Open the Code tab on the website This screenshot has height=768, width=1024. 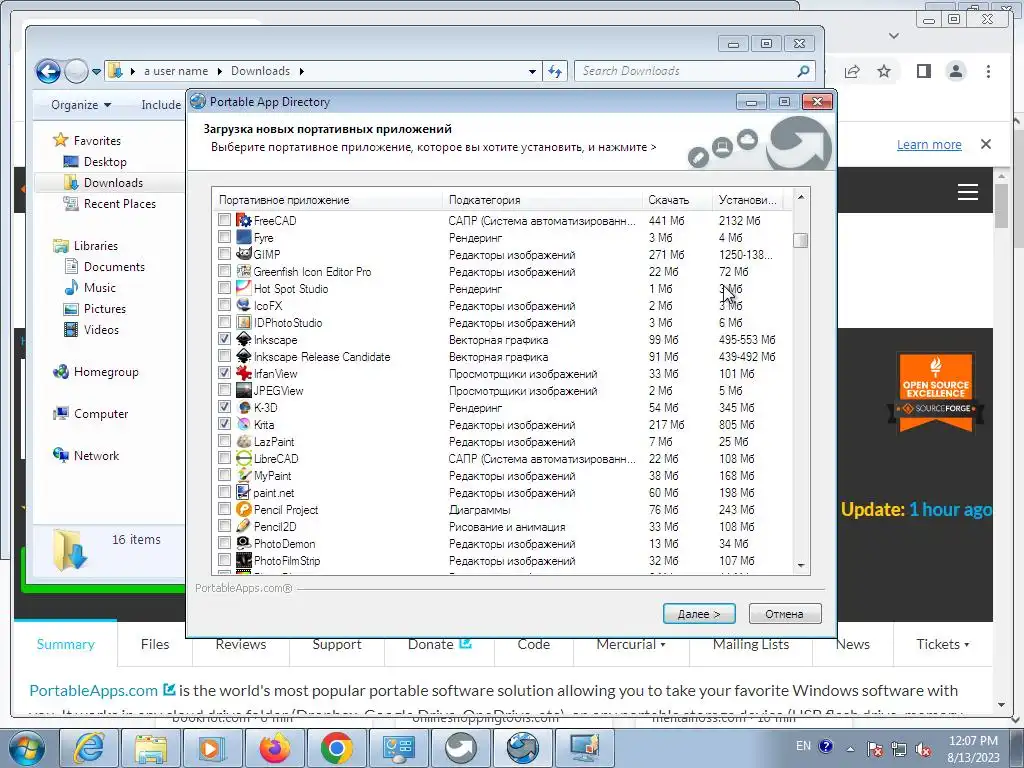(x=534, y=645)
